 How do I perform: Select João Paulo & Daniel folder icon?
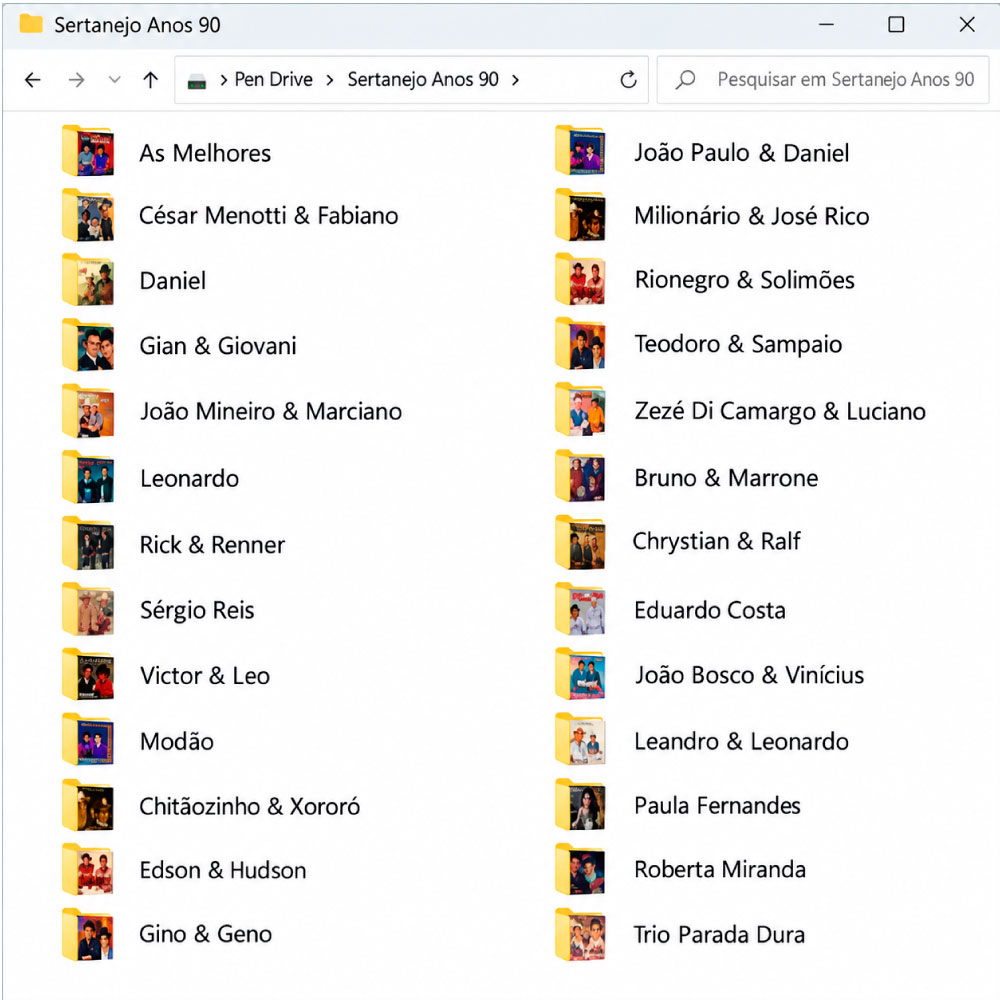tap(580, 151)
